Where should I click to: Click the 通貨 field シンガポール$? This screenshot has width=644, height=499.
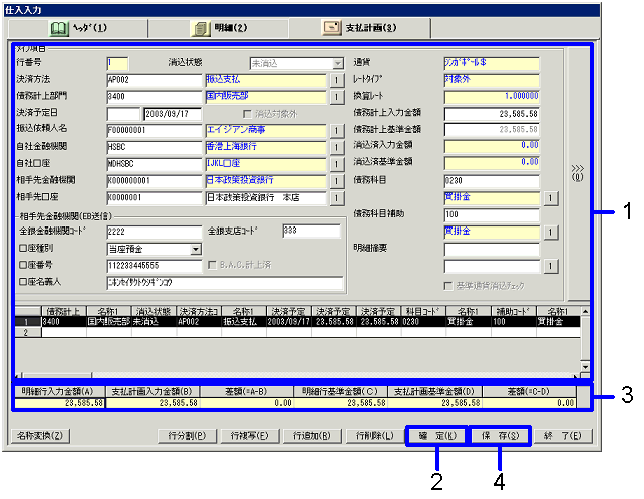tap(492, 63)
